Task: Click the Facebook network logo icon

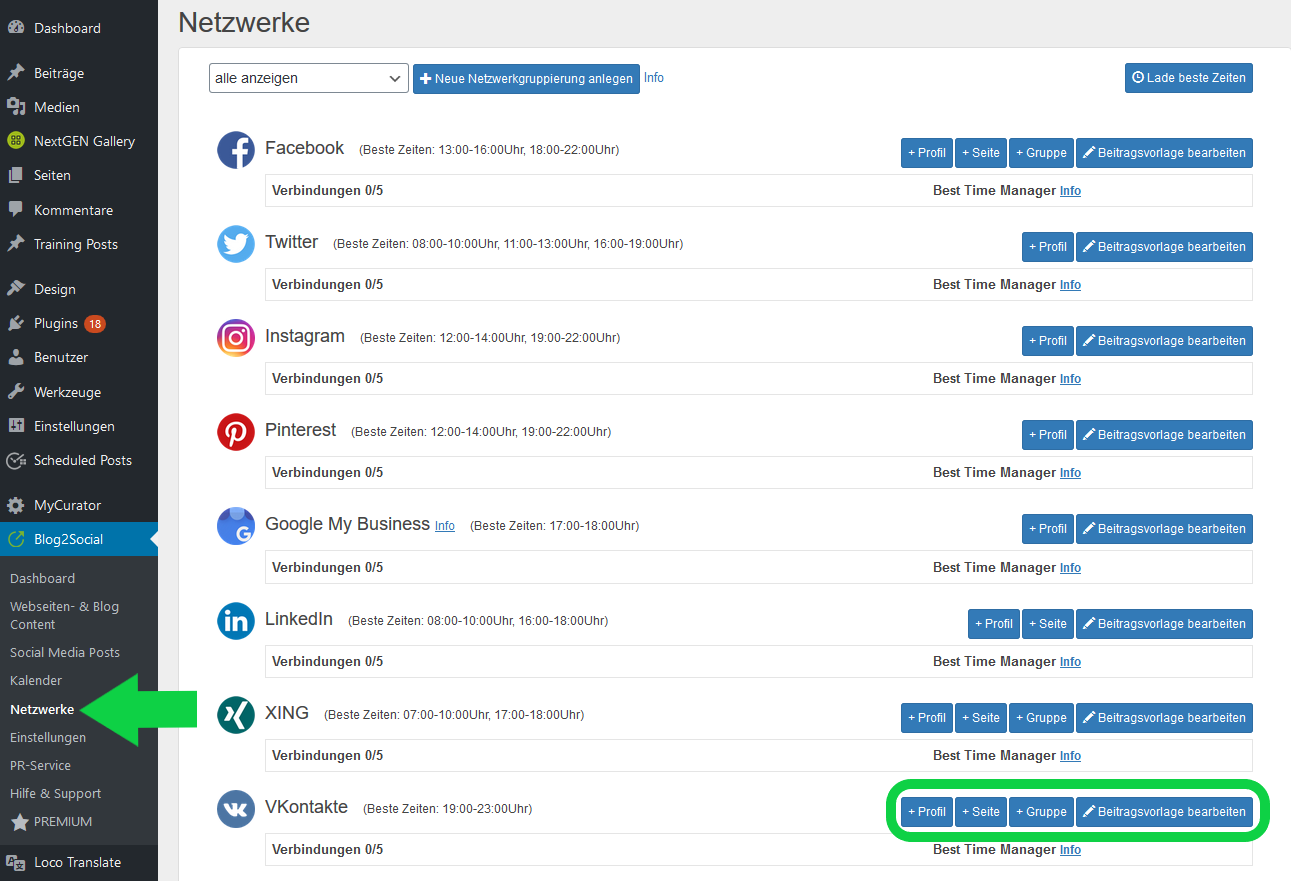Action: tap(236, 150)
